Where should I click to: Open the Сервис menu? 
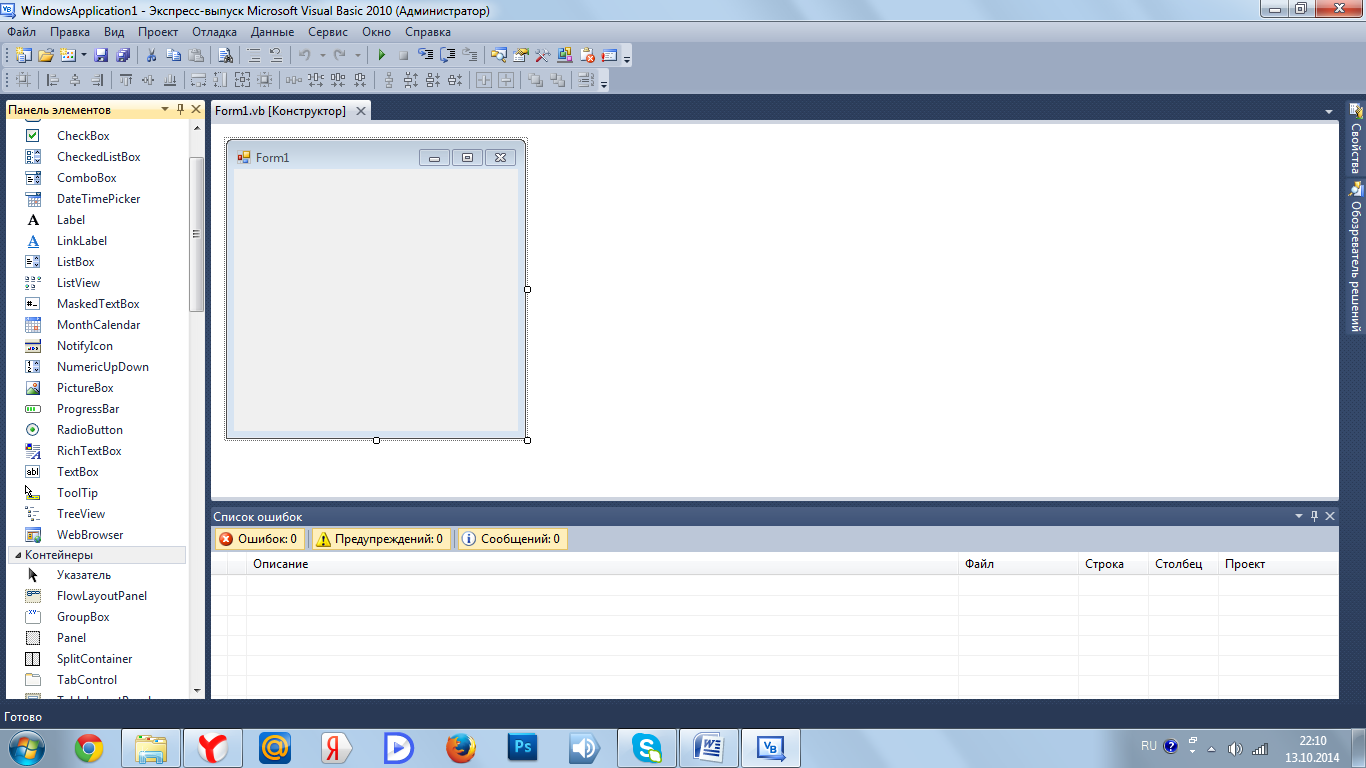(x=328, y=32)
